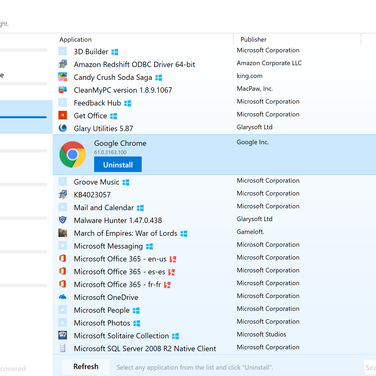
Task: Select the Microsoft People entry
Action: point(102,310)
